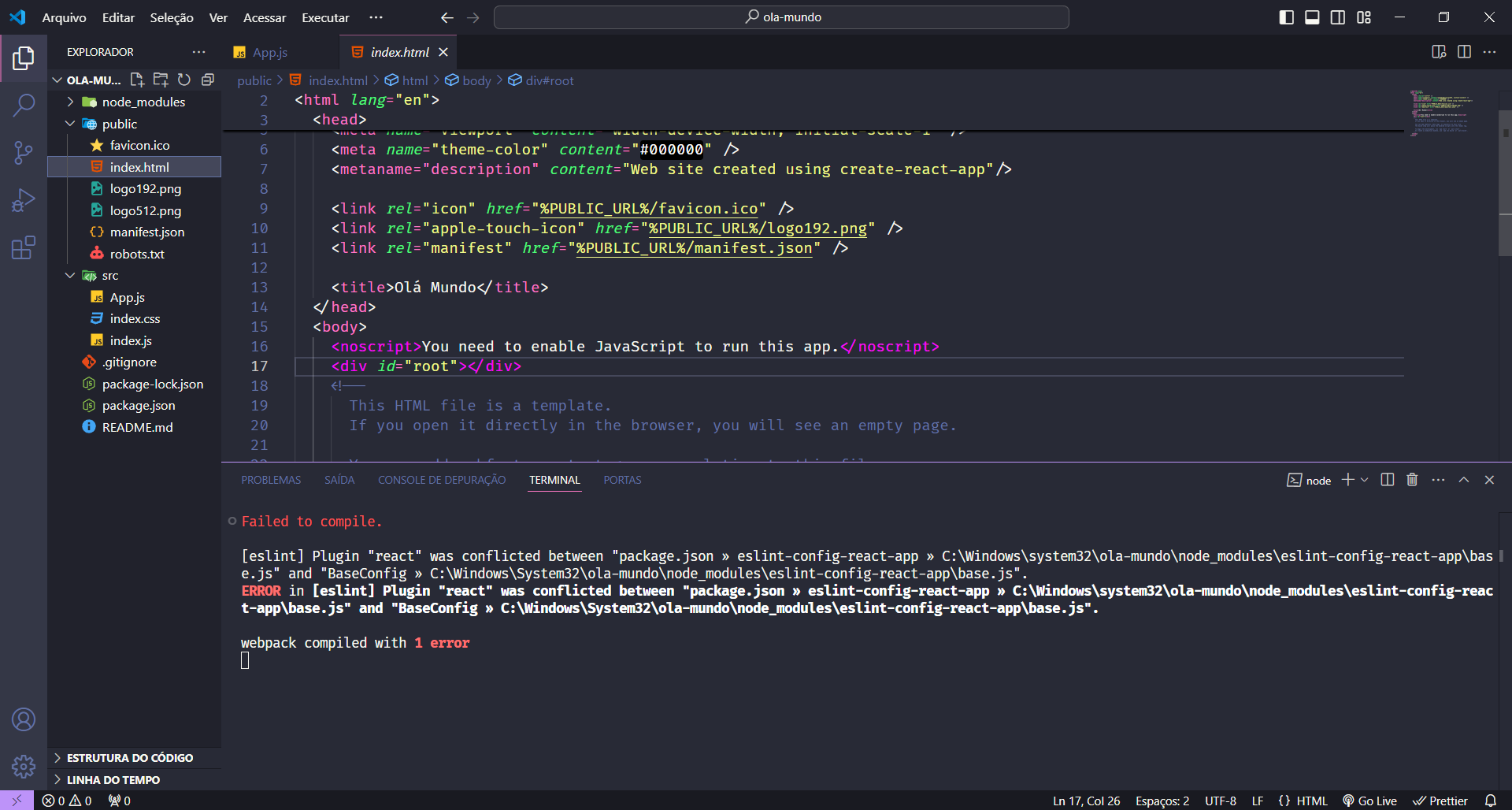Toggle the bottom panel visibility

(1312, 17)
